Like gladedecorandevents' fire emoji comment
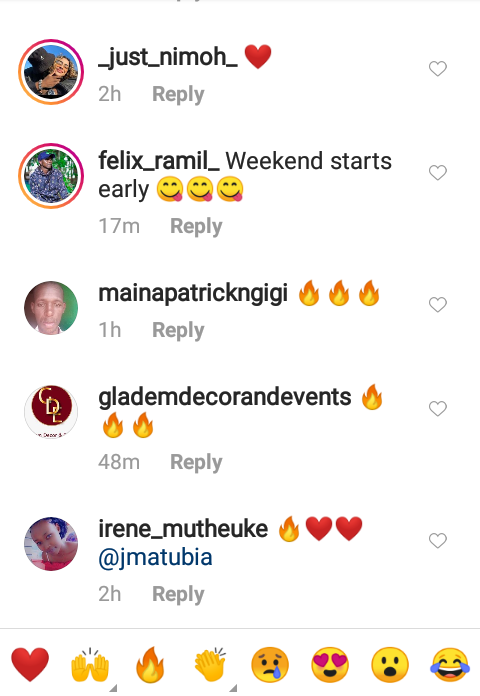This screenshot has width=480, height=696. pos(437,408)
